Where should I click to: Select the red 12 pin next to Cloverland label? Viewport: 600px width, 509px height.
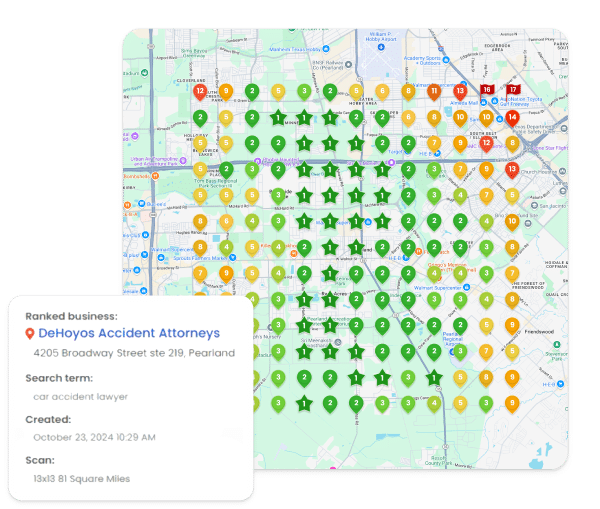200,92
